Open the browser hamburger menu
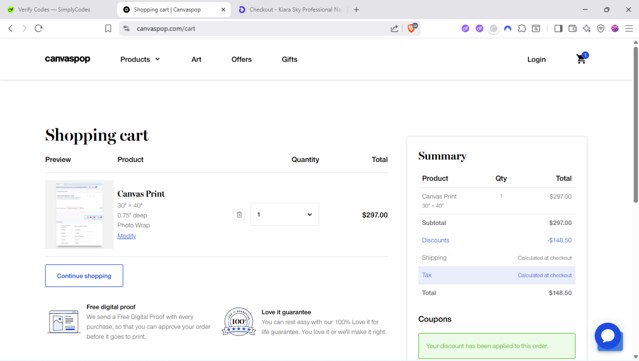This screenshot has height=361, width=639. 629,29
